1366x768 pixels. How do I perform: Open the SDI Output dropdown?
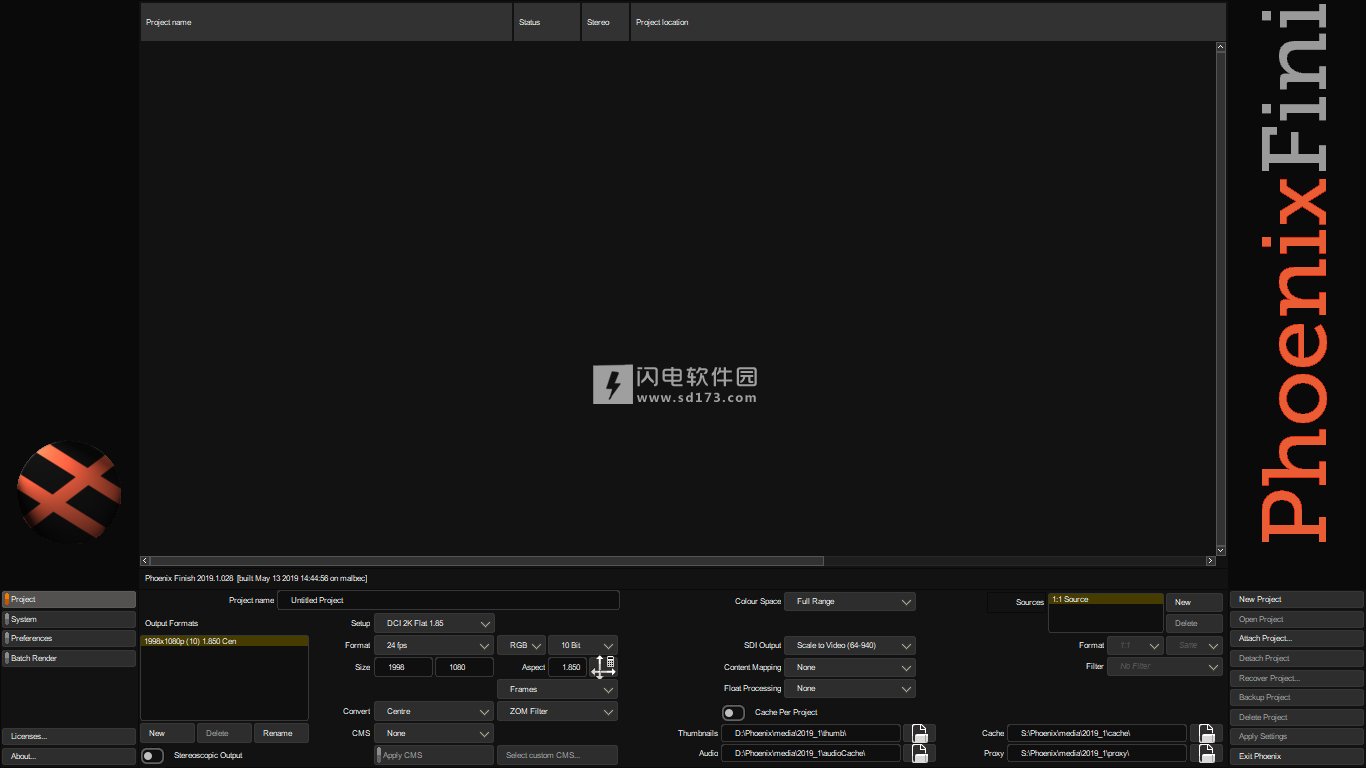click(850, 645)
